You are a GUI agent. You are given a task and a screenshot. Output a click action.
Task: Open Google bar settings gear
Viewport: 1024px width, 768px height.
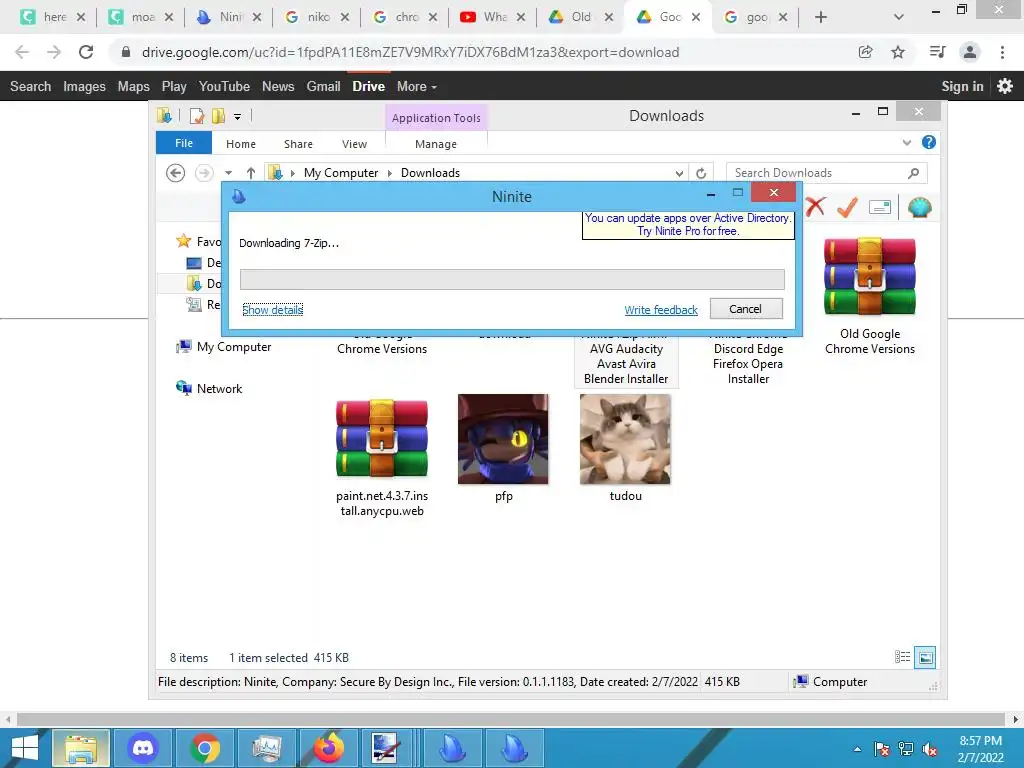pyautogui.click(x=1005, y=86)
